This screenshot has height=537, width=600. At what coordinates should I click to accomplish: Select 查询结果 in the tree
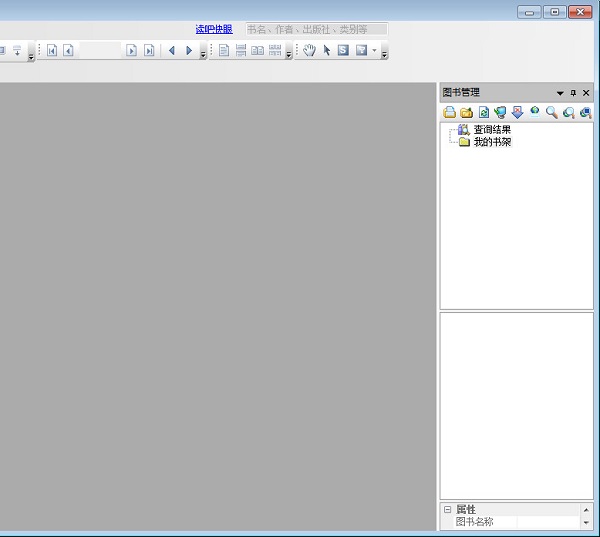click(491, 130)
